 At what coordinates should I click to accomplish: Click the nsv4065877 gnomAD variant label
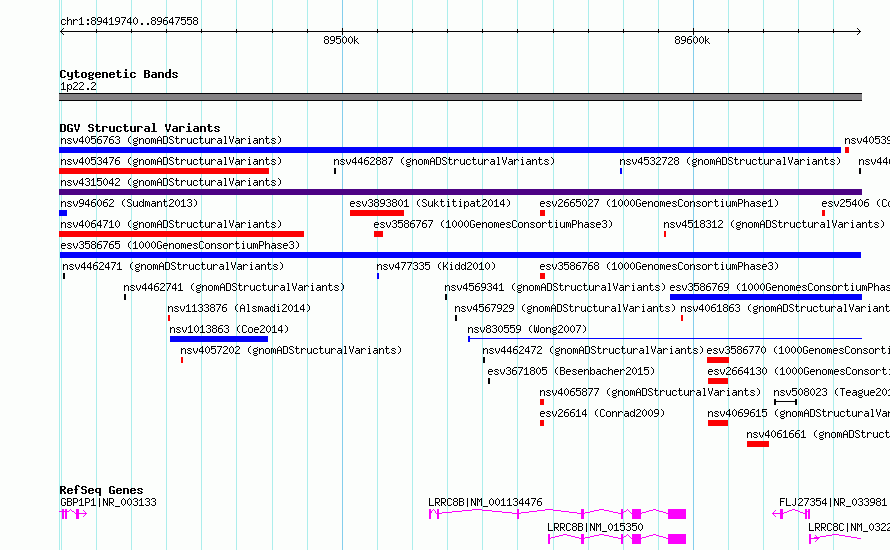650,392
